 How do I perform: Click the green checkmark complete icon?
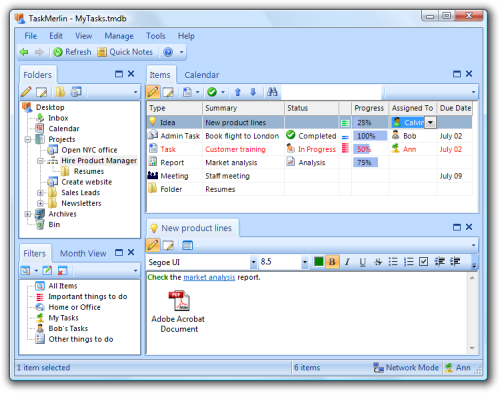click(212, 92)
